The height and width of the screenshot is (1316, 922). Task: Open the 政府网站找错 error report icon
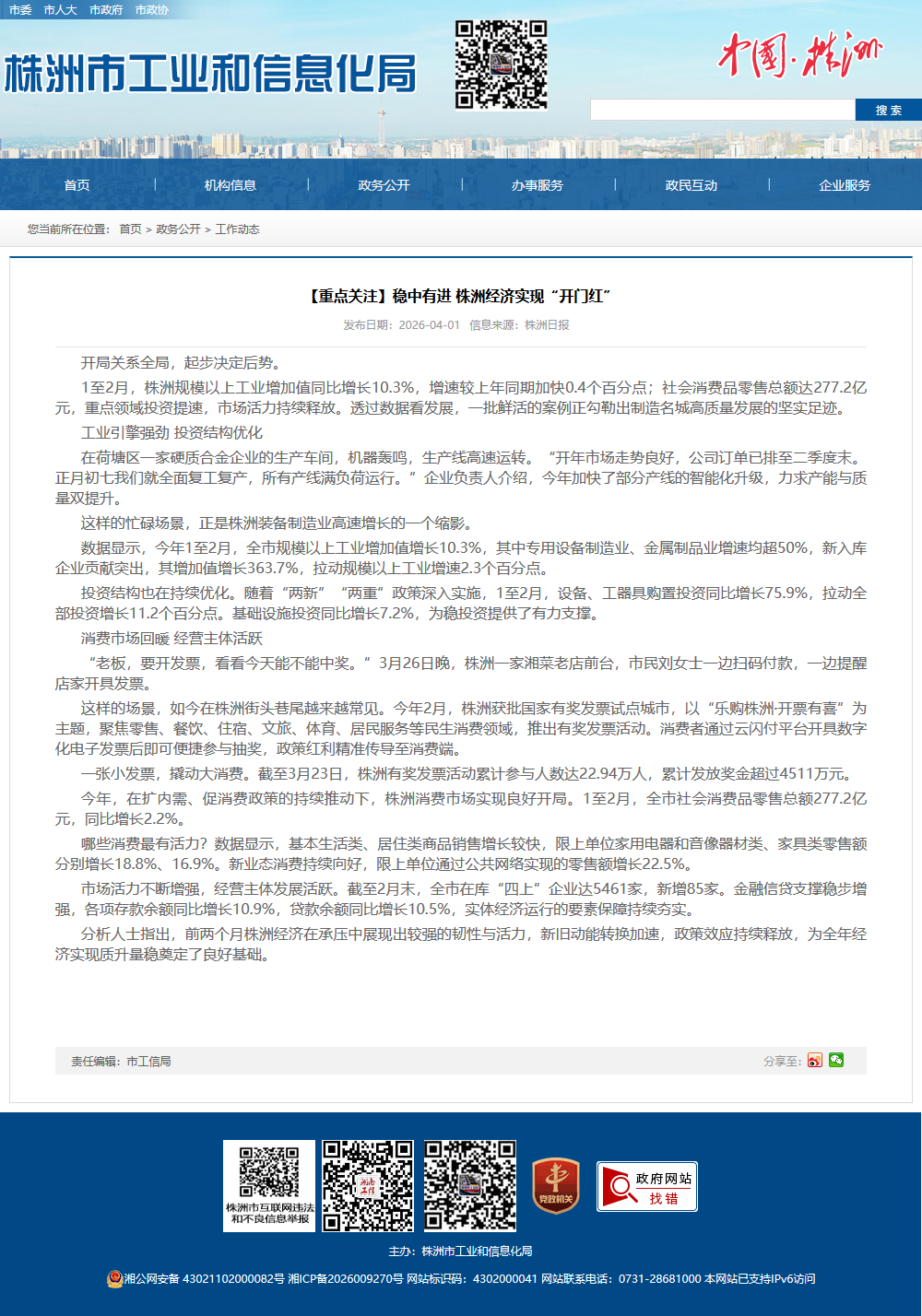tap(647, 1186)
